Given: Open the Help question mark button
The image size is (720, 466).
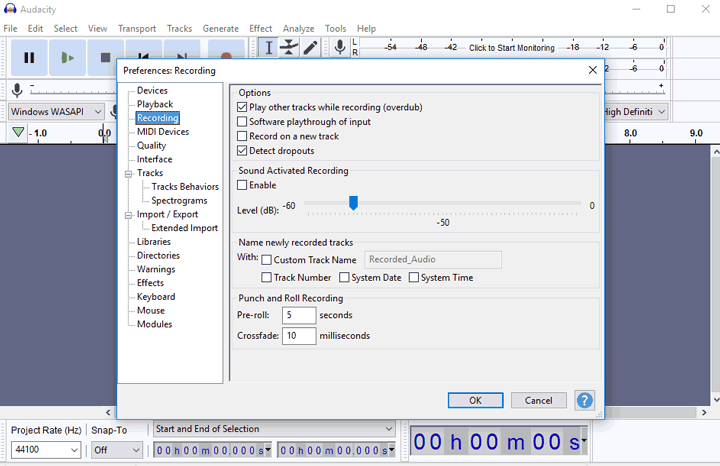Looking at the screenshot, I should [584, 400].
